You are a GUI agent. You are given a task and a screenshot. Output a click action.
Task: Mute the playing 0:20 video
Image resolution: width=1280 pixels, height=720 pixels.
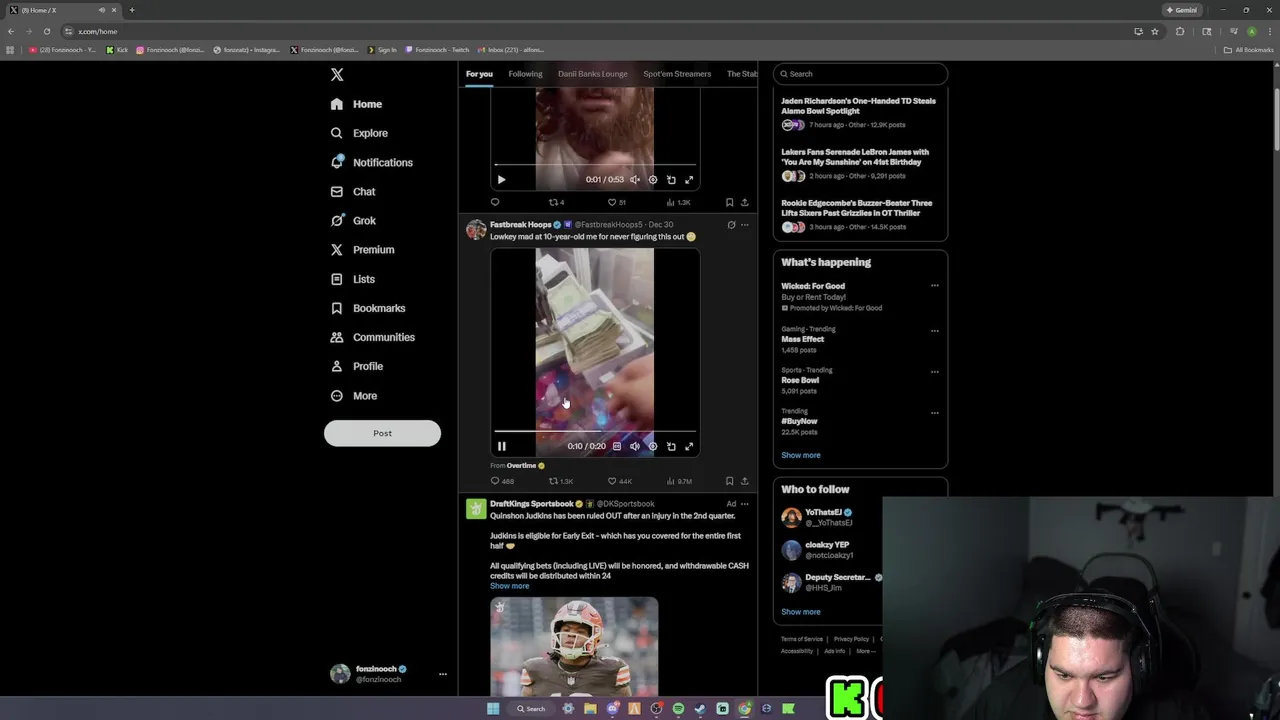pos(635,446)
